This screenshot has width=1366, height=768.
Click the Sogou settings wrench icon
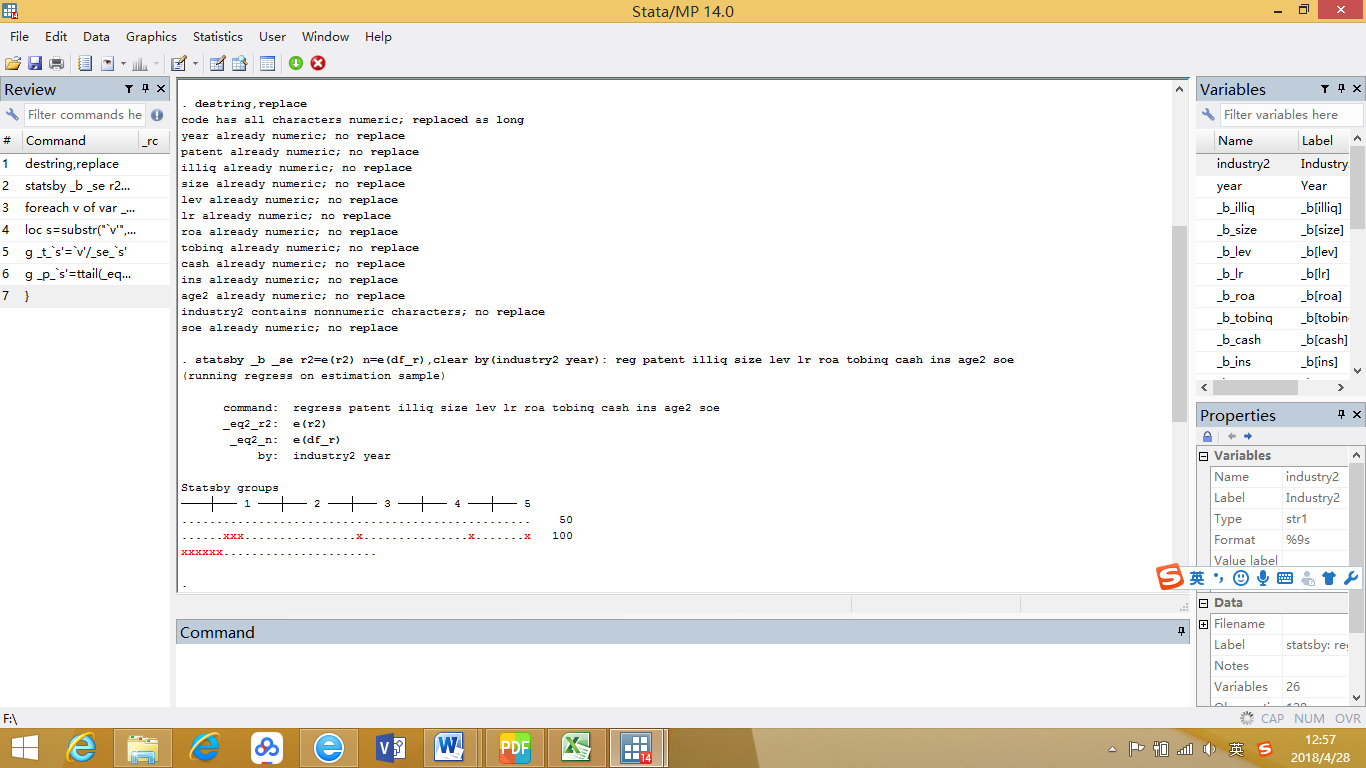pyautogui.click(x=1351, y=578)
